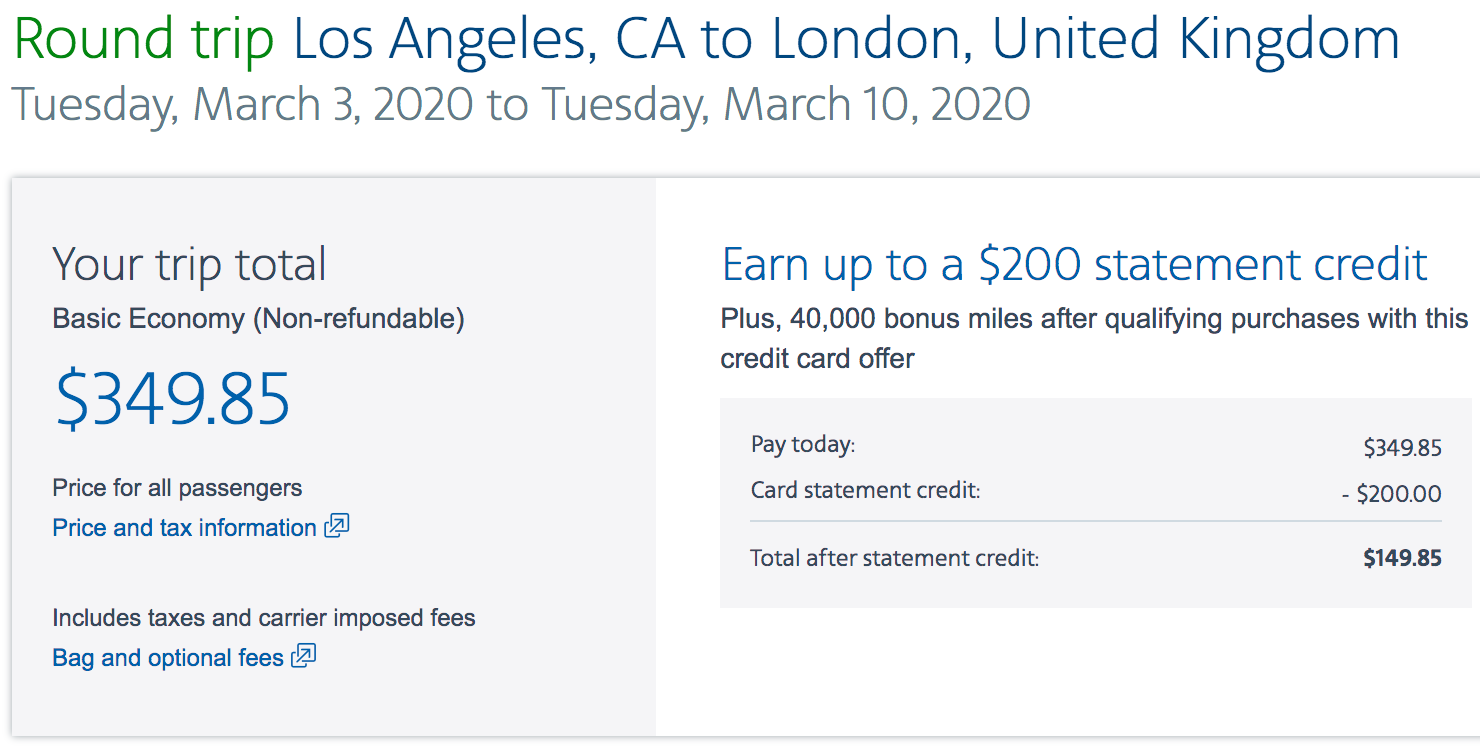Click the green Round trip text
The height and width of the screenshot is (752, 1480).
click(144, 40)
